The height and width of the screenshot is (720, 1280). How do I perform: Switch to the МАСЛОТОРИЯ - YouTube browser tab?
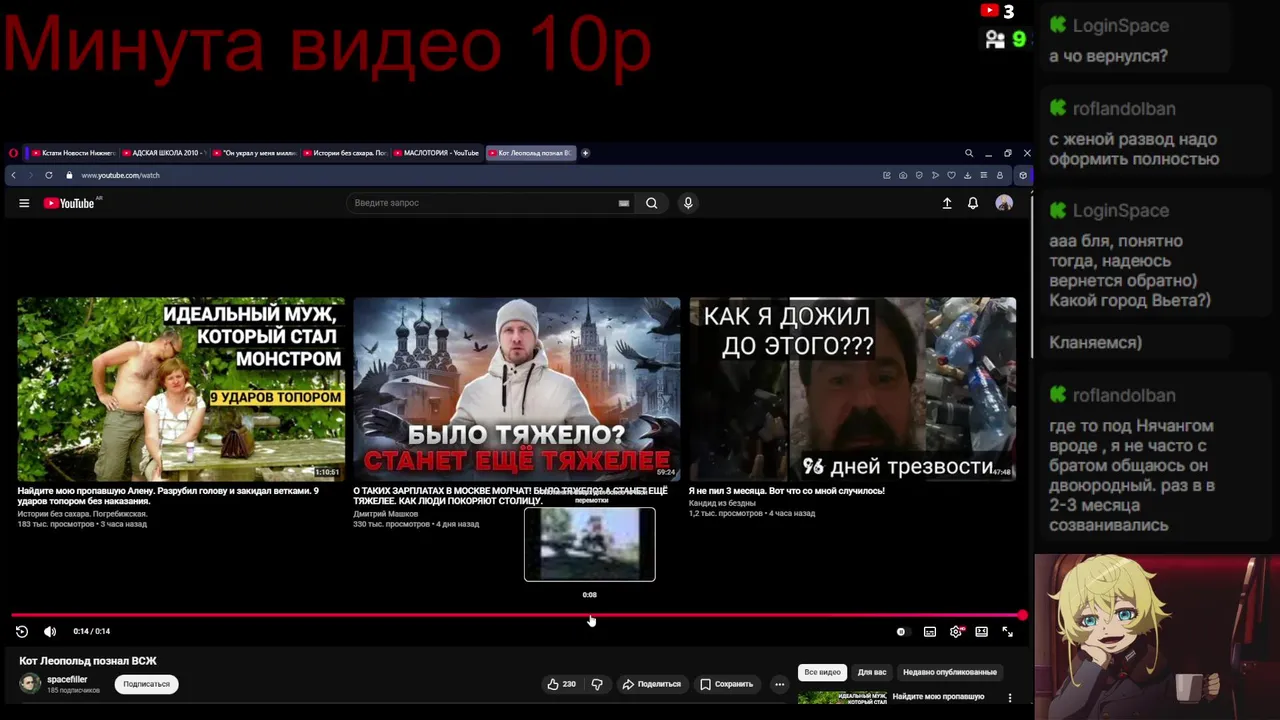(436, 153)
